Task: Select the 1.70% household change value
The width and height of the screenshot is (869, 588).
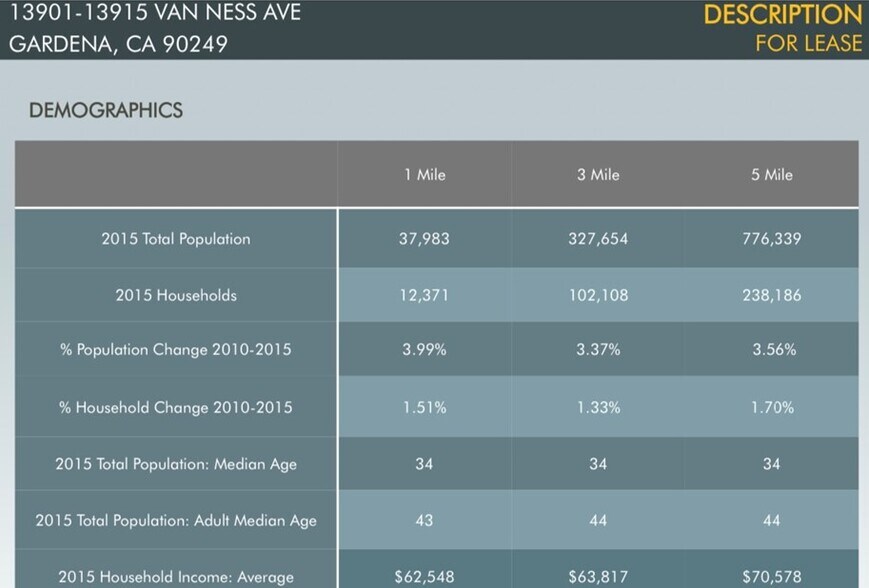Action: pos(771,407)
